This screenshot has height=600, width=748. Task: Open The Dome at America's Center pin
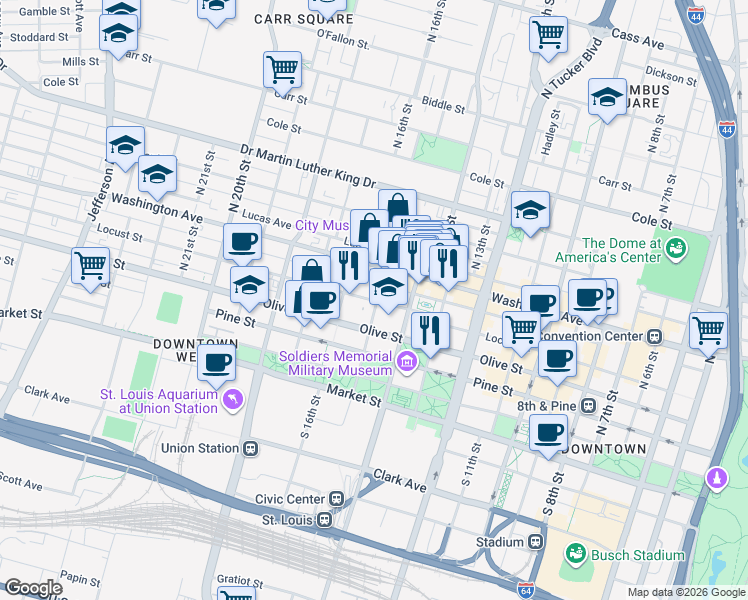click(x=676, y=249)
